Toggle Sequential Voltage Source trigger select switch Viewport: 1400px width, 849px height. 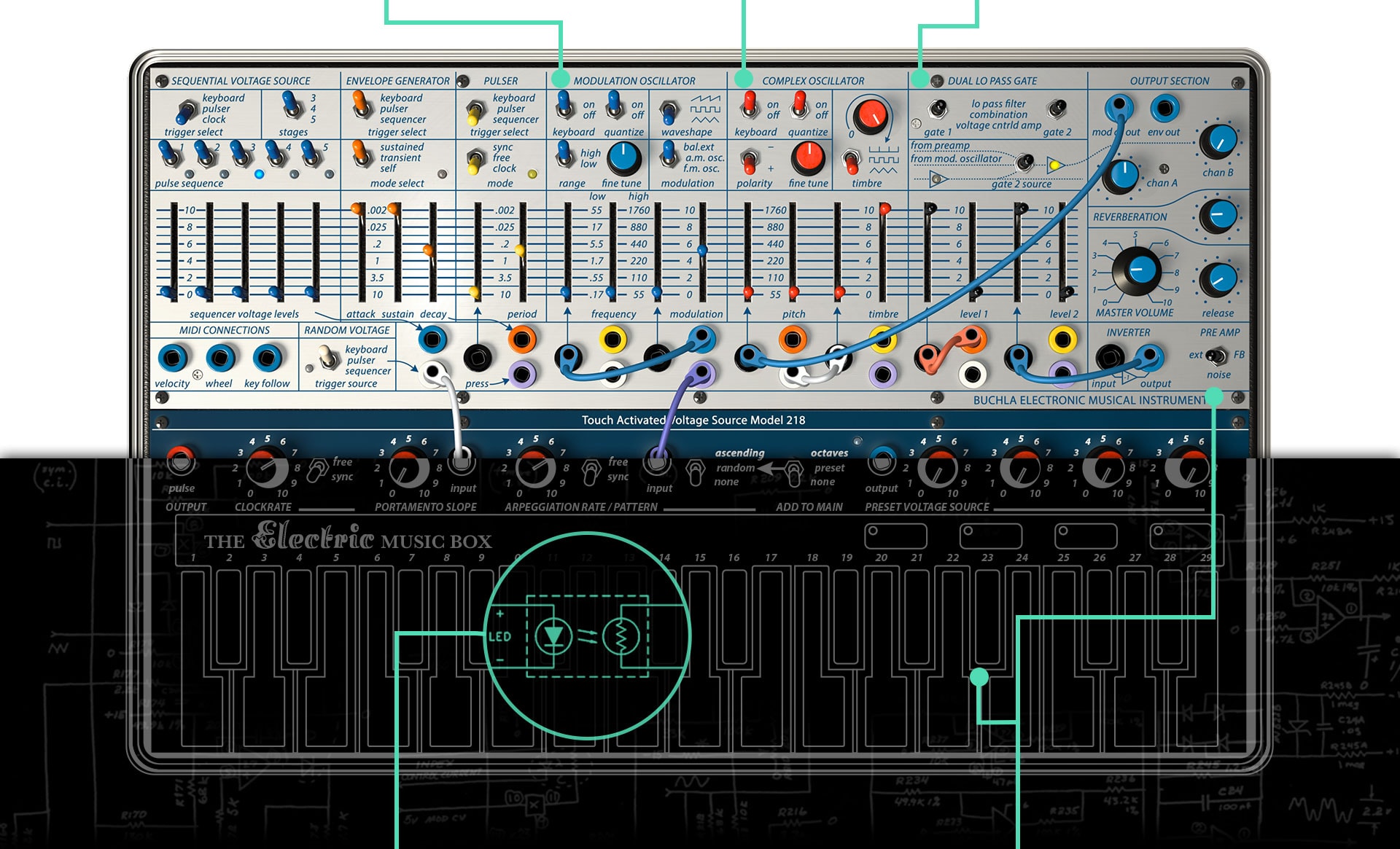186,111
